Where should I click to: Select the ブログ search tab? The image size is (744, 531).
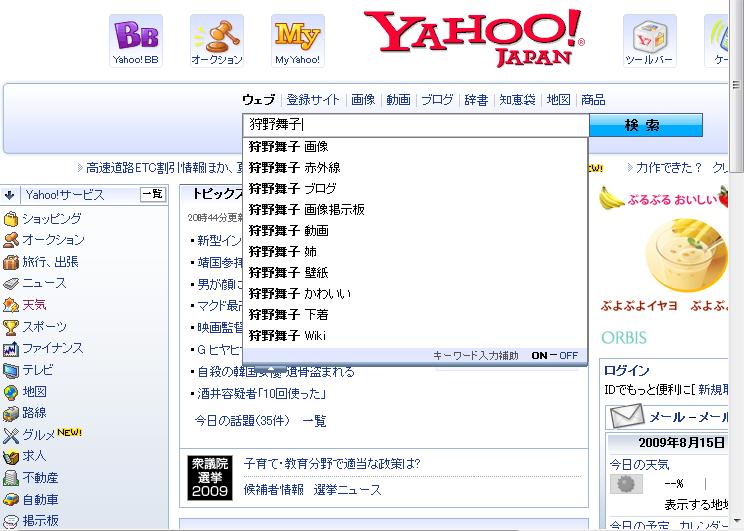[437, 100]
